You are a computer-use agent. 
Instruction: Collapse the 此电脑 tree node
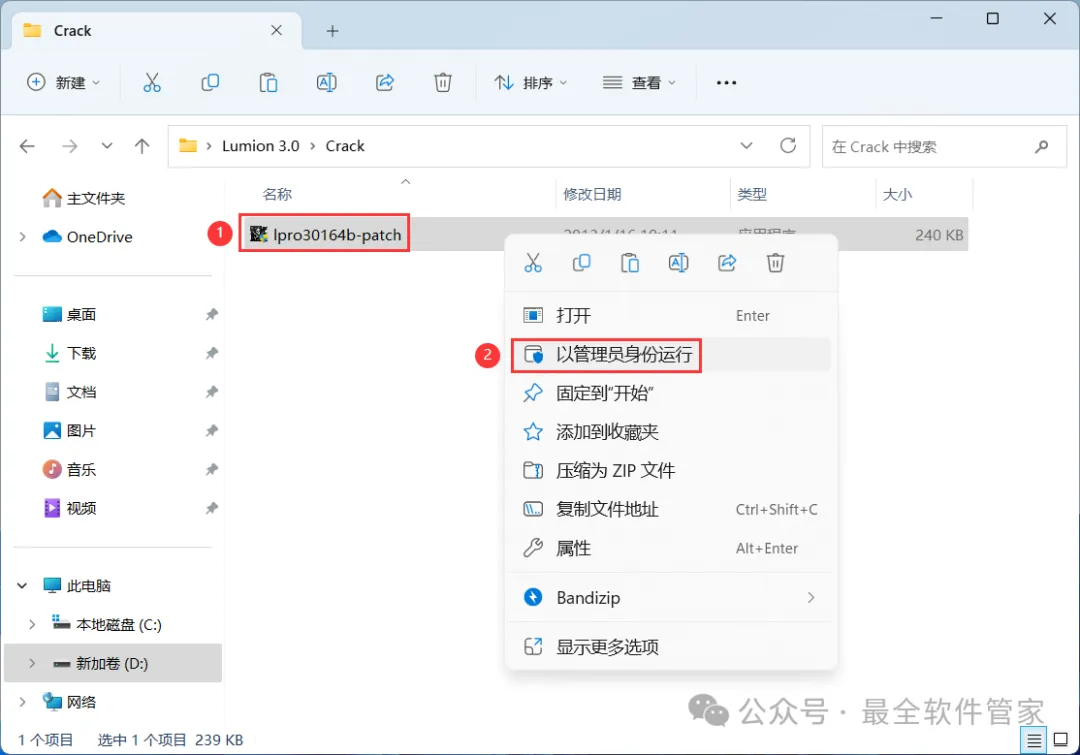click(x=22, y=586)
